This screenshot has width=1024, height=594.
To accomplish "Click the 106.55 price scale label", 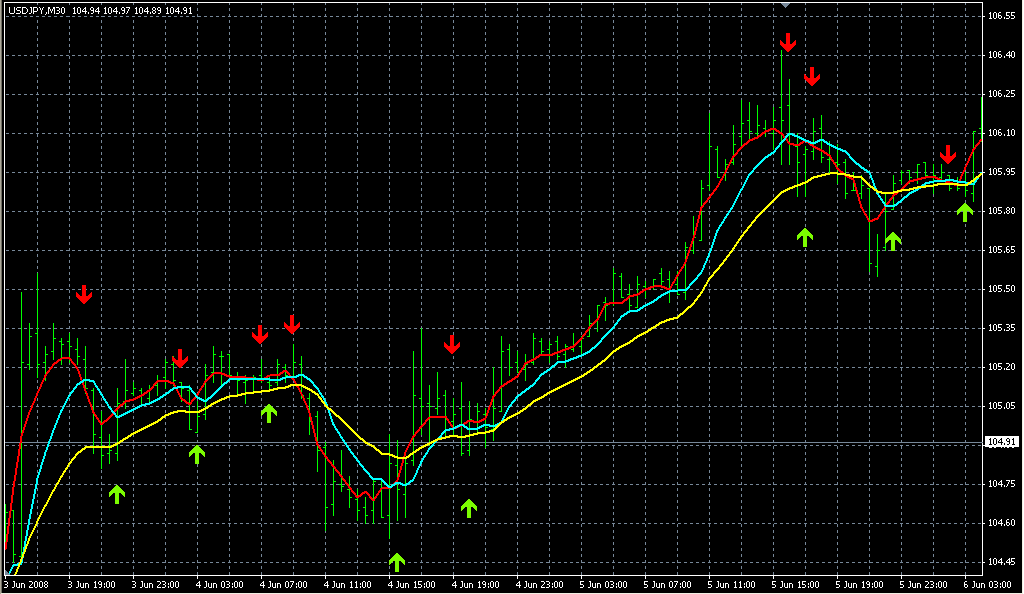I will 1002,17.
